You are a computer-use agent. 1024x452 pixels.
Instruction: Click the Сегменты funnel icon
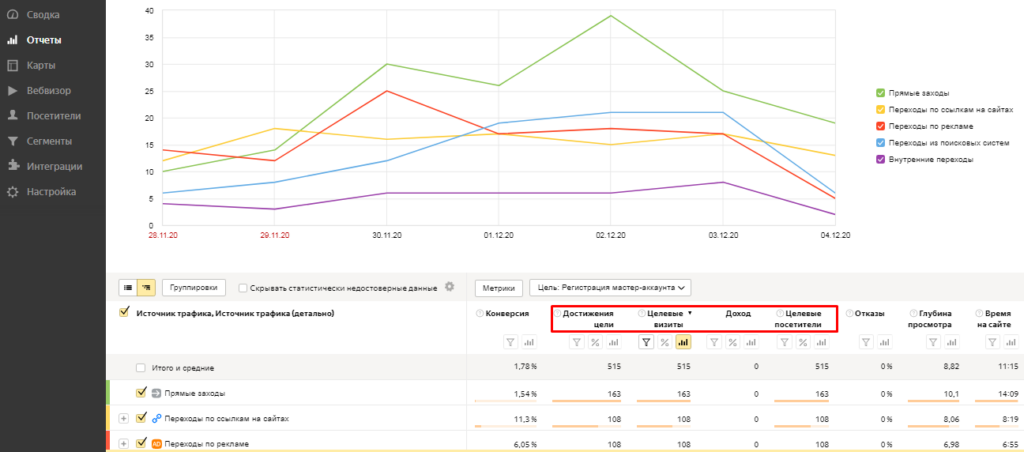pyautogui.click(x=12, y=141)
